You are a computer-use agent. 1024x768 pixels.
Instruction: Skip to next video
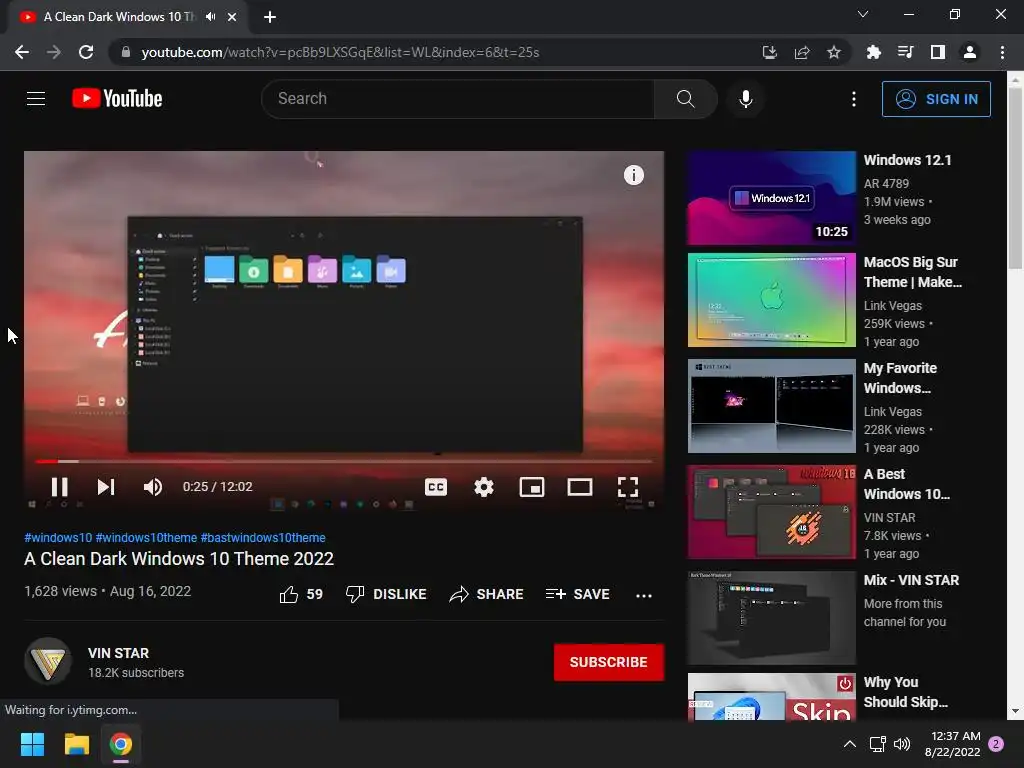[x=106, y=487]
